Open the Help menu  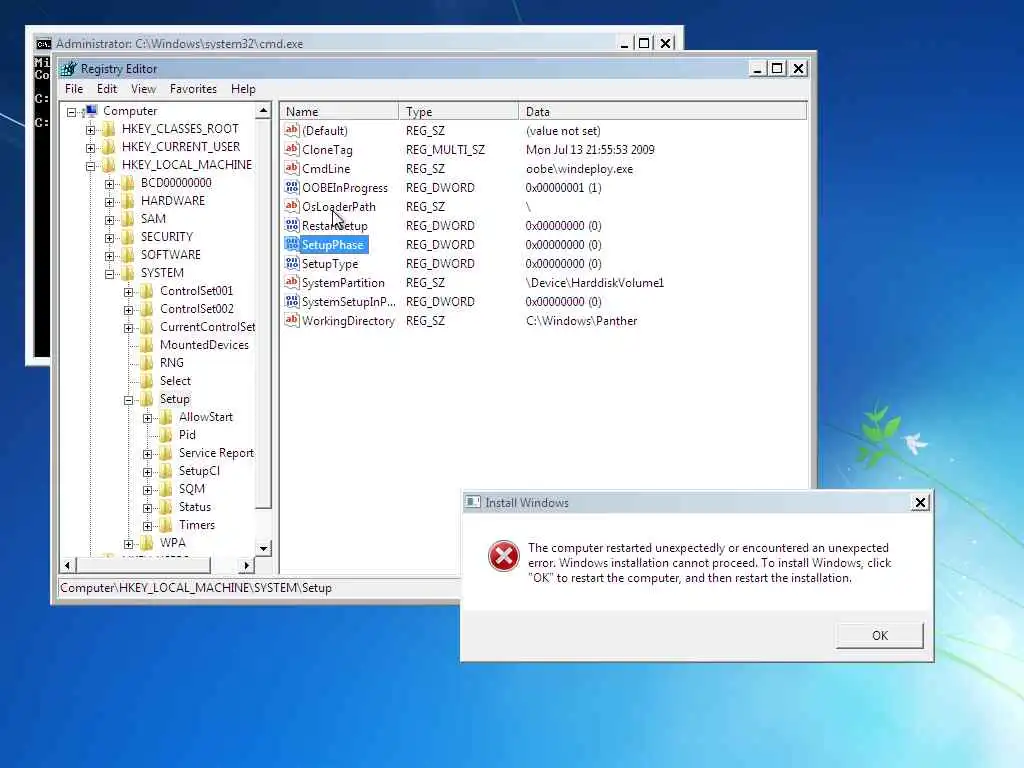(x=243, y=89)
